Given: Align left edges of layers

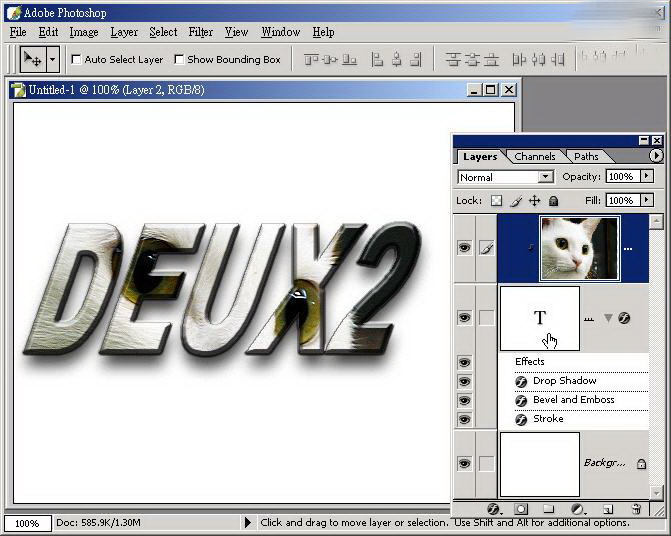Looking at the screenshot, I should 377,59.
